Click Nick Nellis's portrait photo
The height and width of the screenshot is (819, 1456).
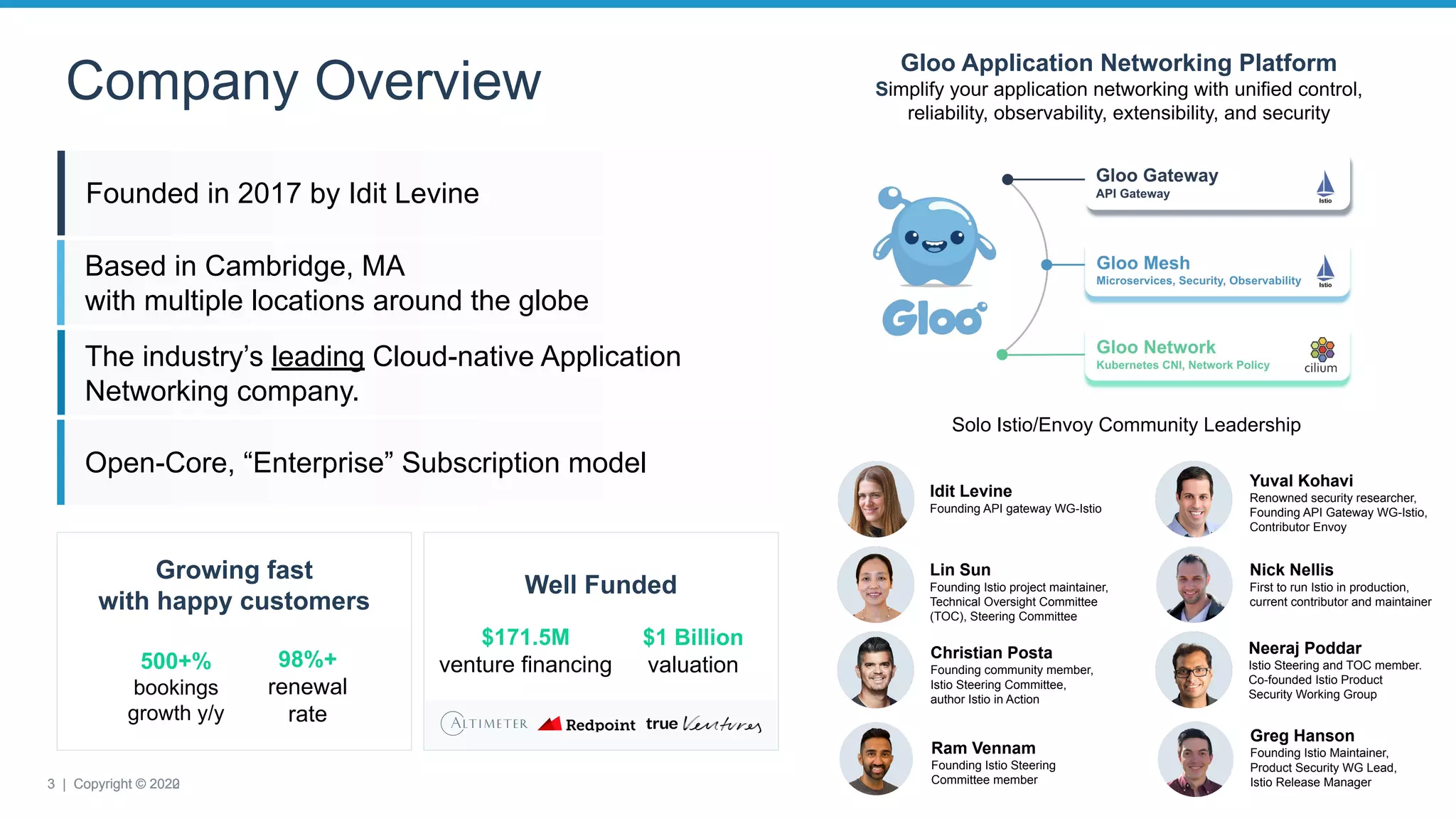click(1194, 584)
